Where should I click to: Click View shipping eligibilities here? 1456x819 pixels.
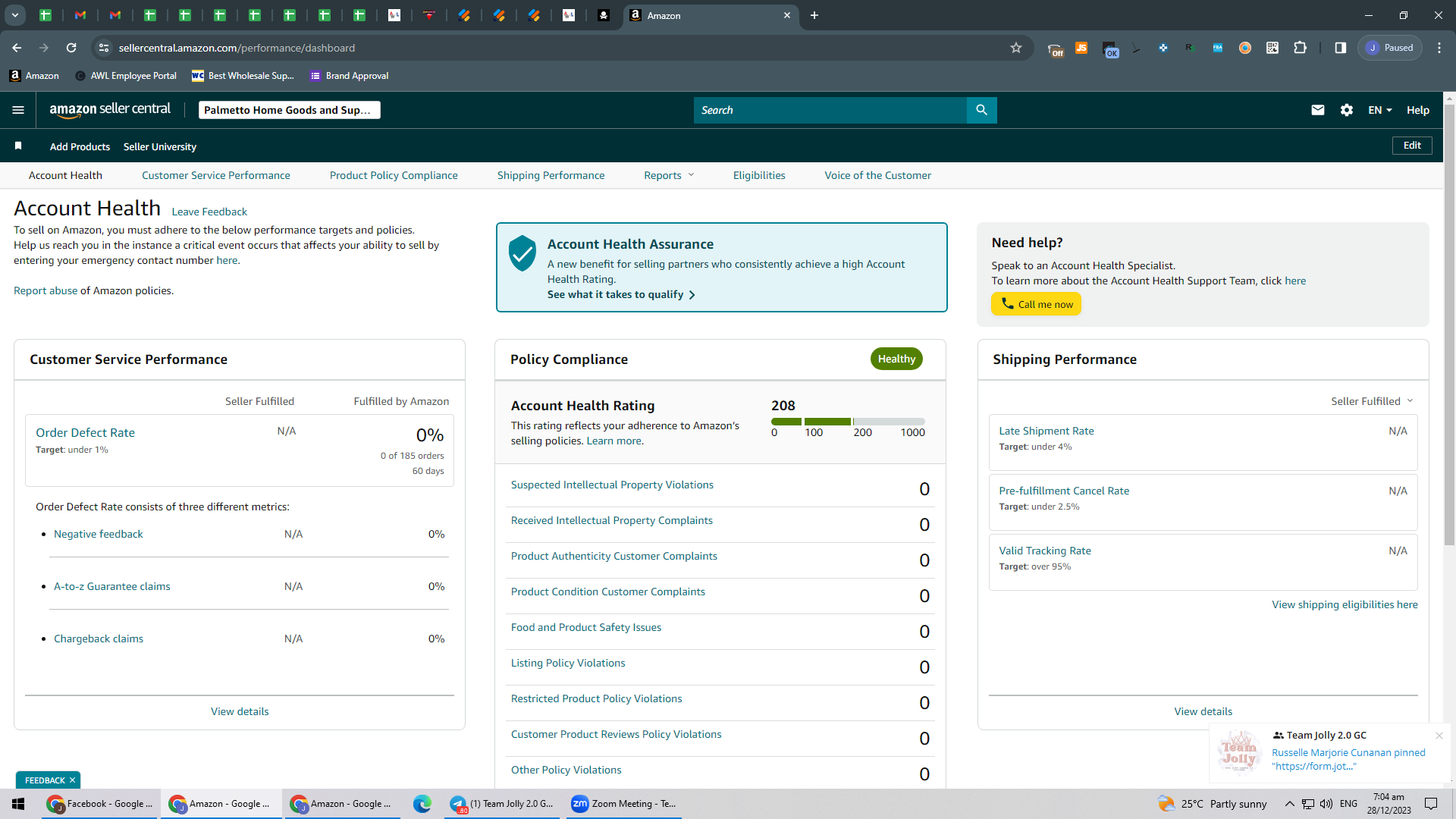1345,604
